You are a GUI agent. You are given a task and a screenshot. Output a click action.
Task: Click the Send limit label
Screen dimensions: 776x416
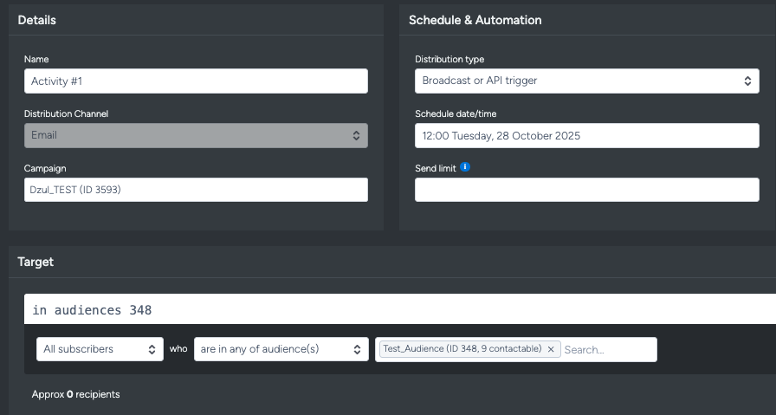coord(435,168)
